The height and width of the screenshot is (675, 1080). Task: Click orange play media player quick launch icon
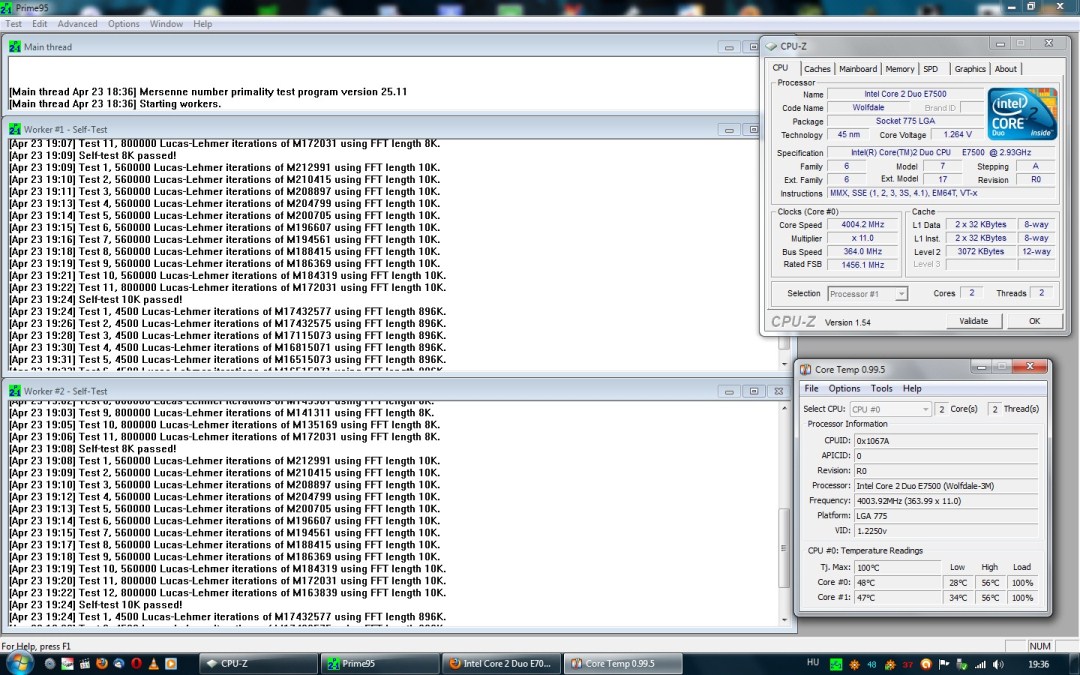(x=171, y=664)
